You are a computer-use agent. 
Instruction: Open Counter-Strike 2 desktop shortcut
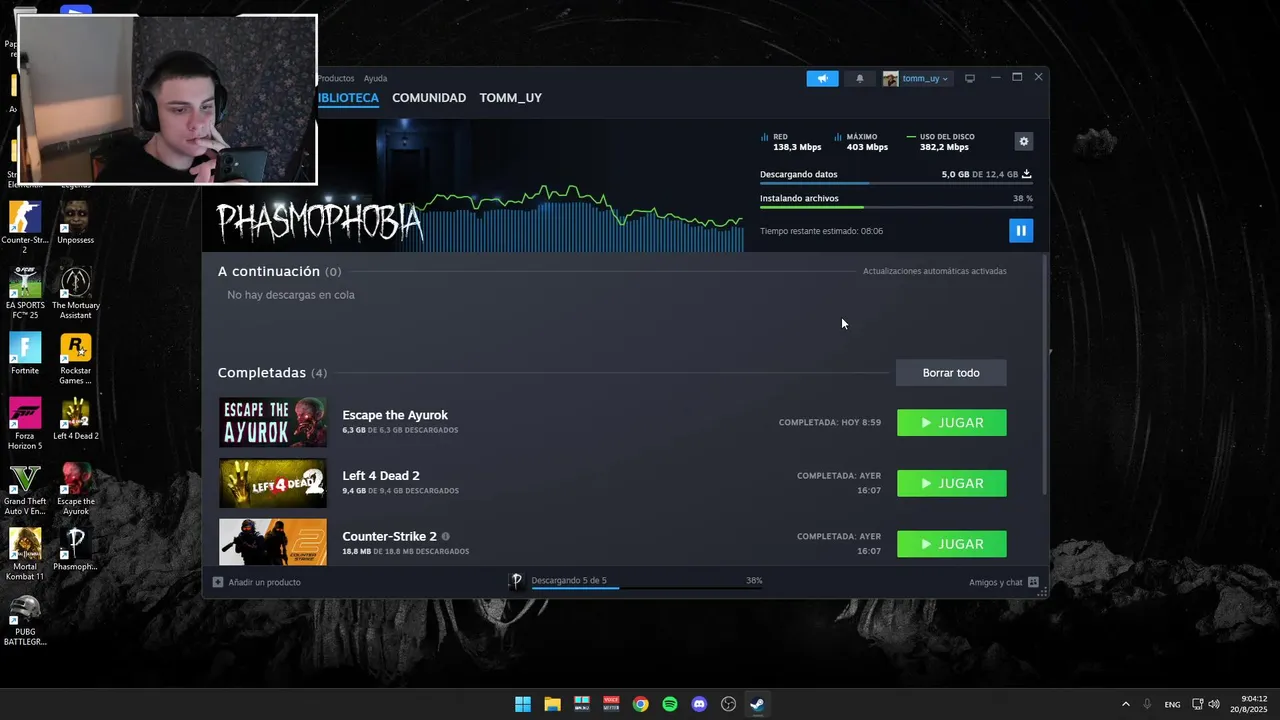coord(25,228)
